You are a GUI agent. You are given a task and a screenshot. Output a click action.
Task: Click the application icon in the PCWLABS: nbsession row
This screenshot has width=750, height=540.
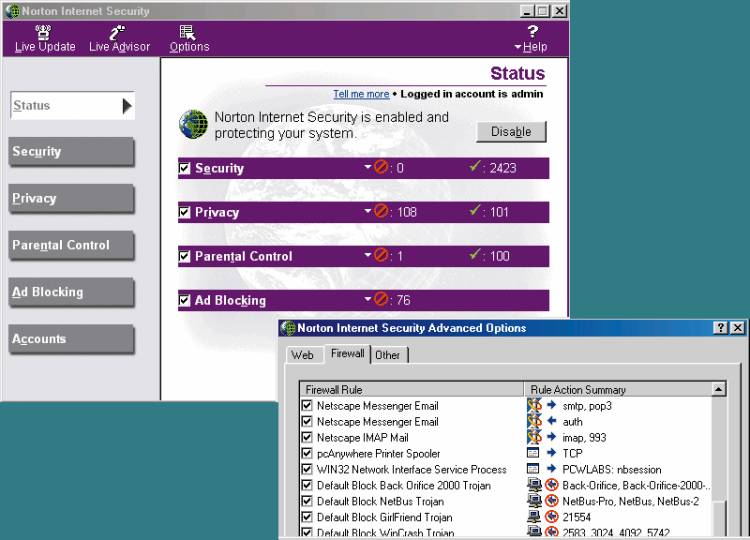pos(533,468)
